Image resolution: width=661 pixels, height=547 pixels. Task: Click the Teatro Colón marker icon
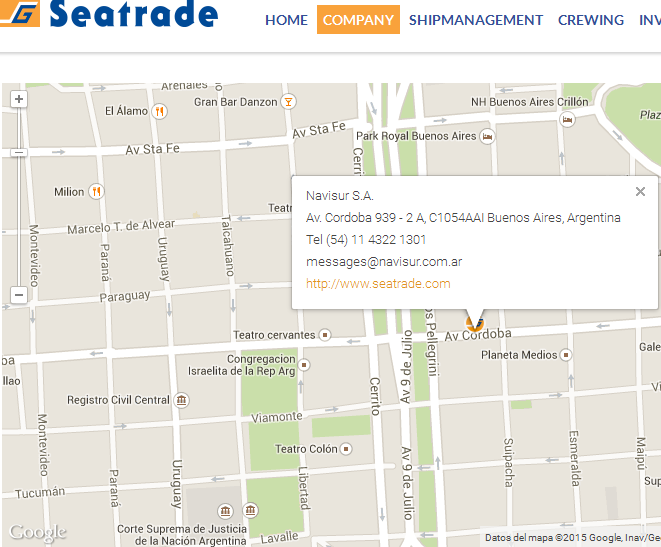pyautogui.click(x=346, y=449)
